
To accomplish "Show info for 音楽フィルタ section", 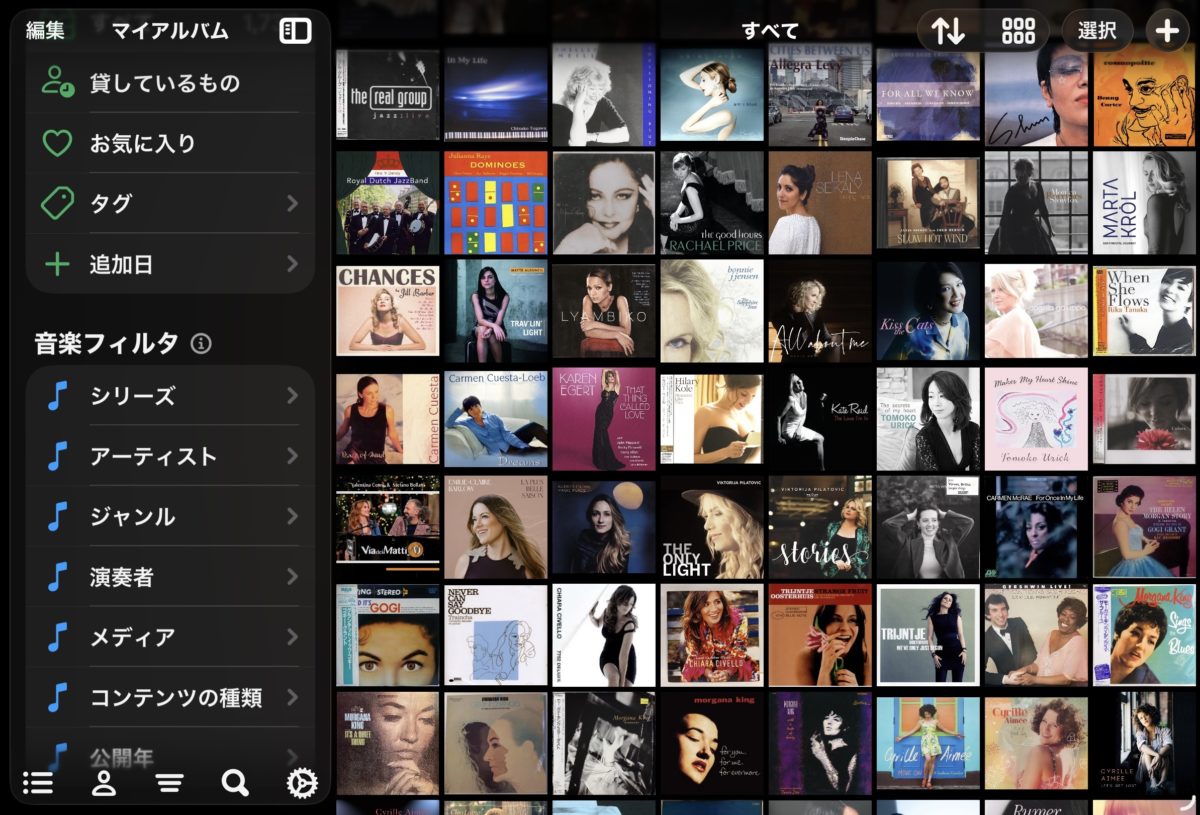I will click(201, 344).
